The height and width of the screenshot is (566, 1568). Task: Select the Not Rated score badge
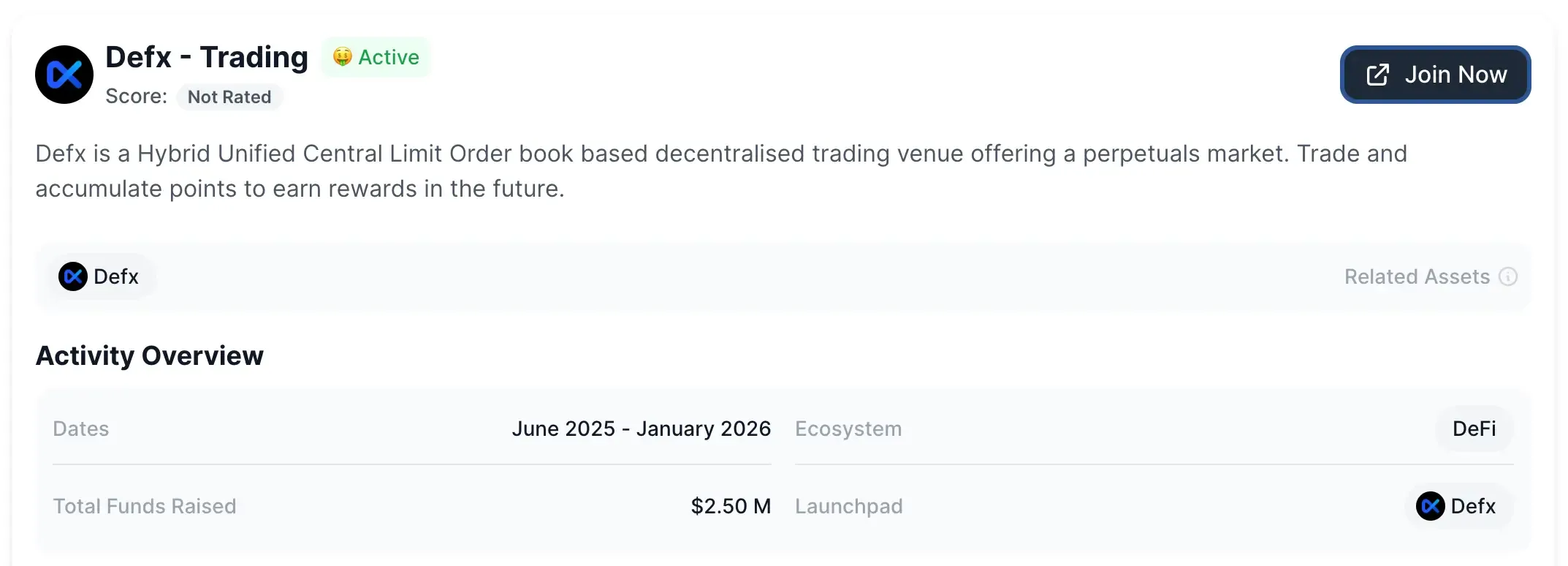click(229, 97)
